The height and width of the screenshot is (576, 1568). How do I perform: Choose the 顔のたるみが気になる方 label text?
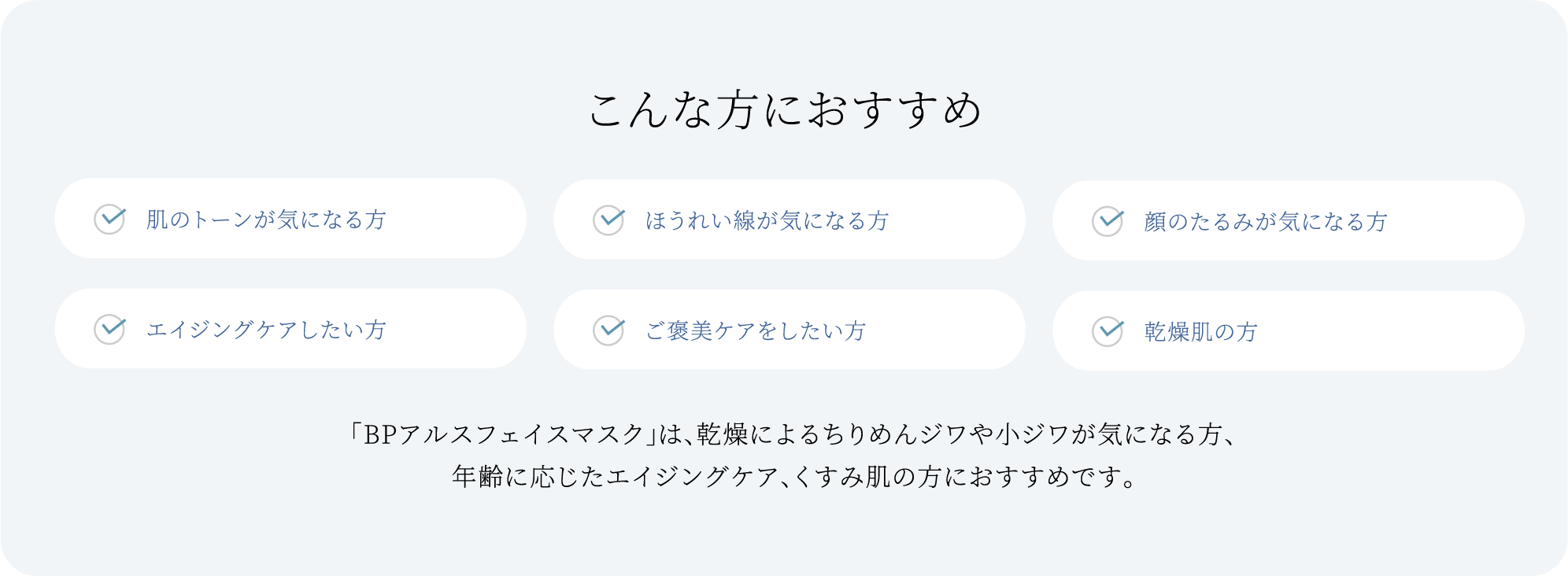click(x=1265, y=222)
